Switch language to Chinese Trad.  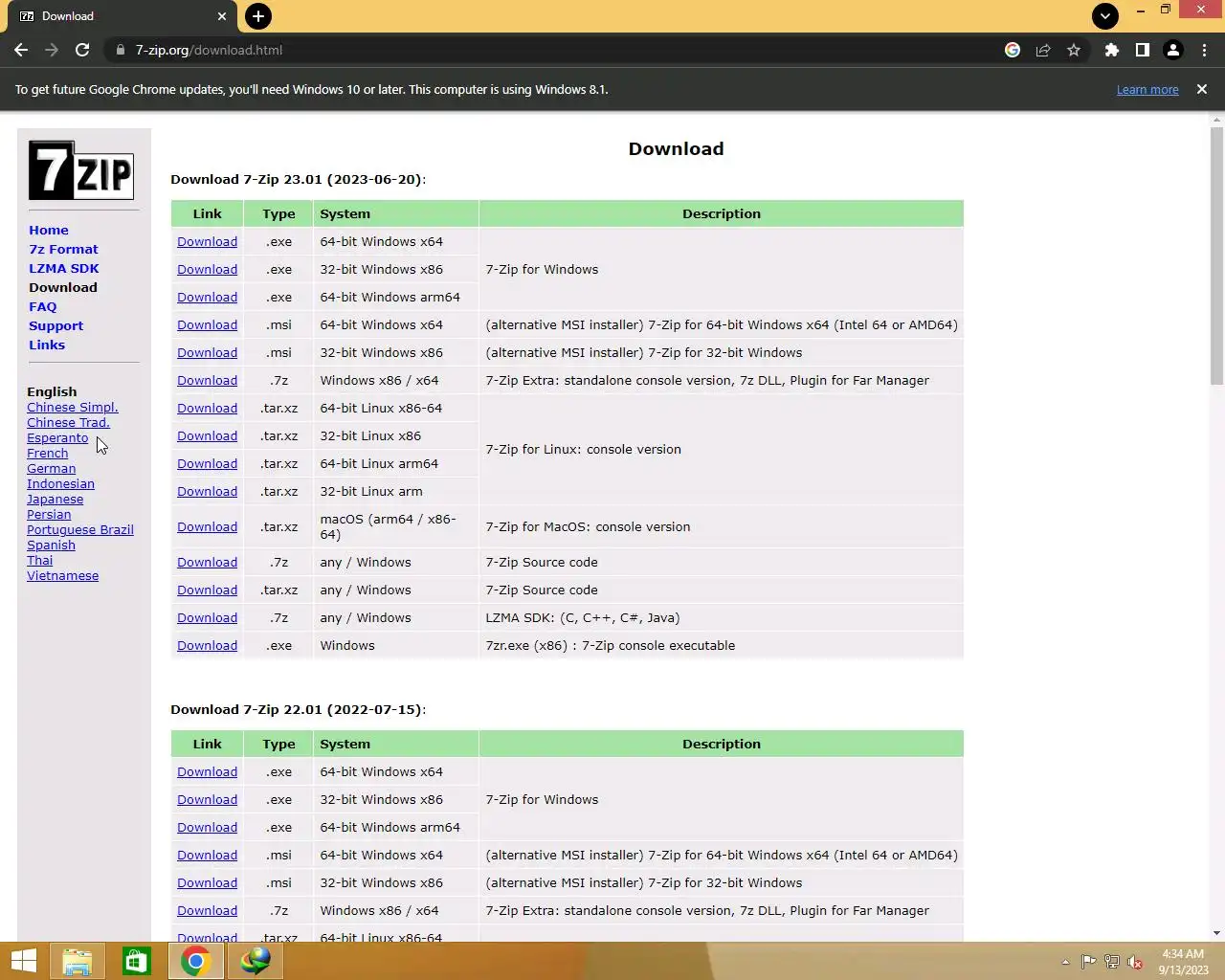[x=68, y=422]
